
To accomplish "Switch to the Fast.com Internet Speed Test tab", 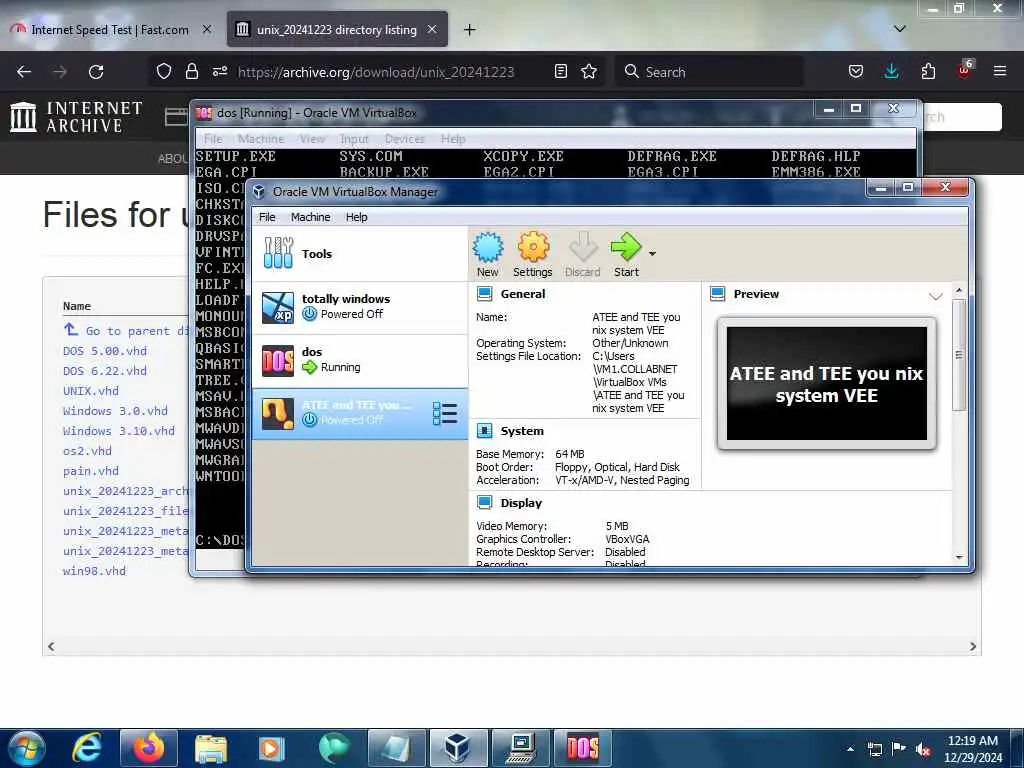I will coord(111,29).
